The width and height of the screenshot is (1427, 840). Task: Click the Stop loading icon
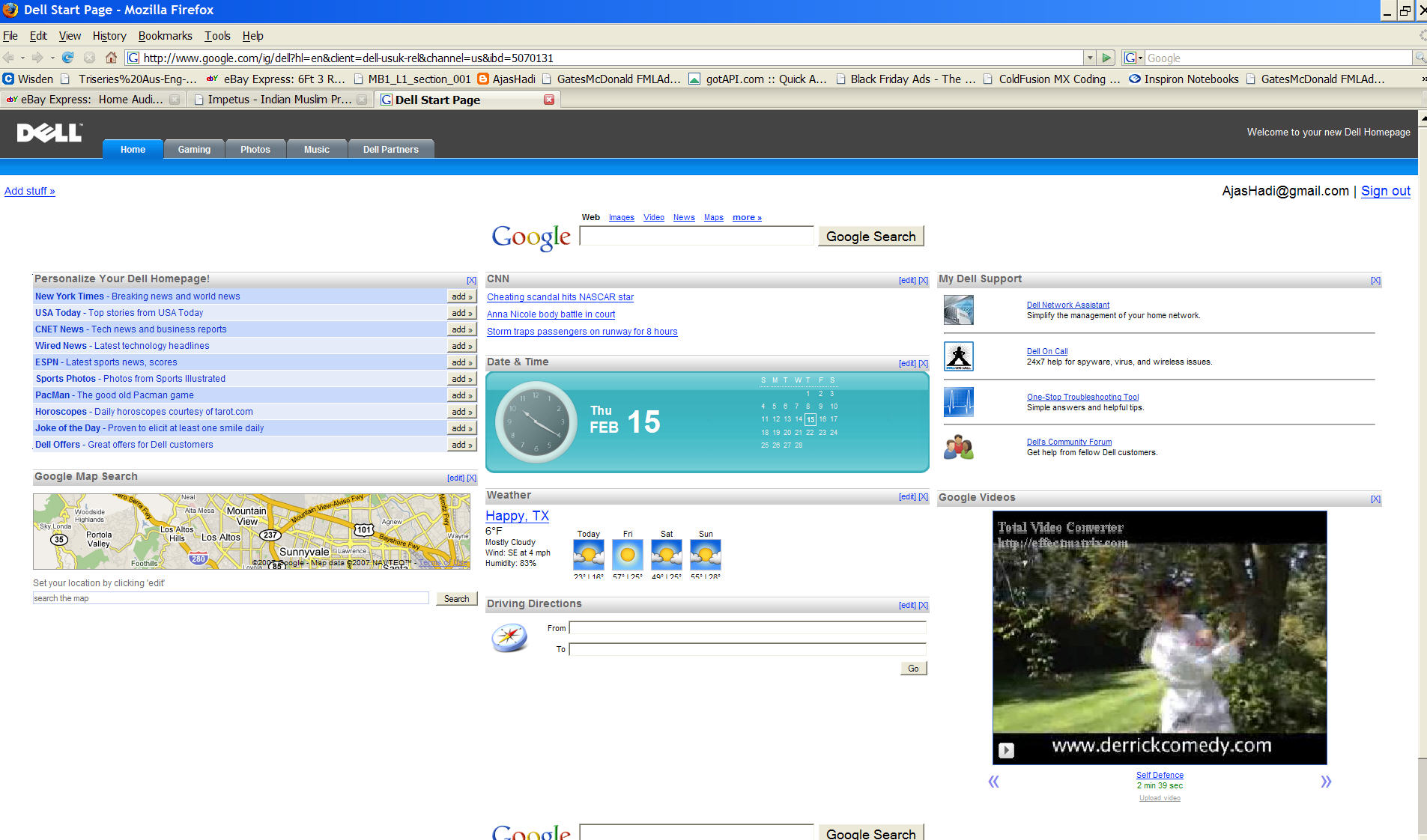click(90, 58)
